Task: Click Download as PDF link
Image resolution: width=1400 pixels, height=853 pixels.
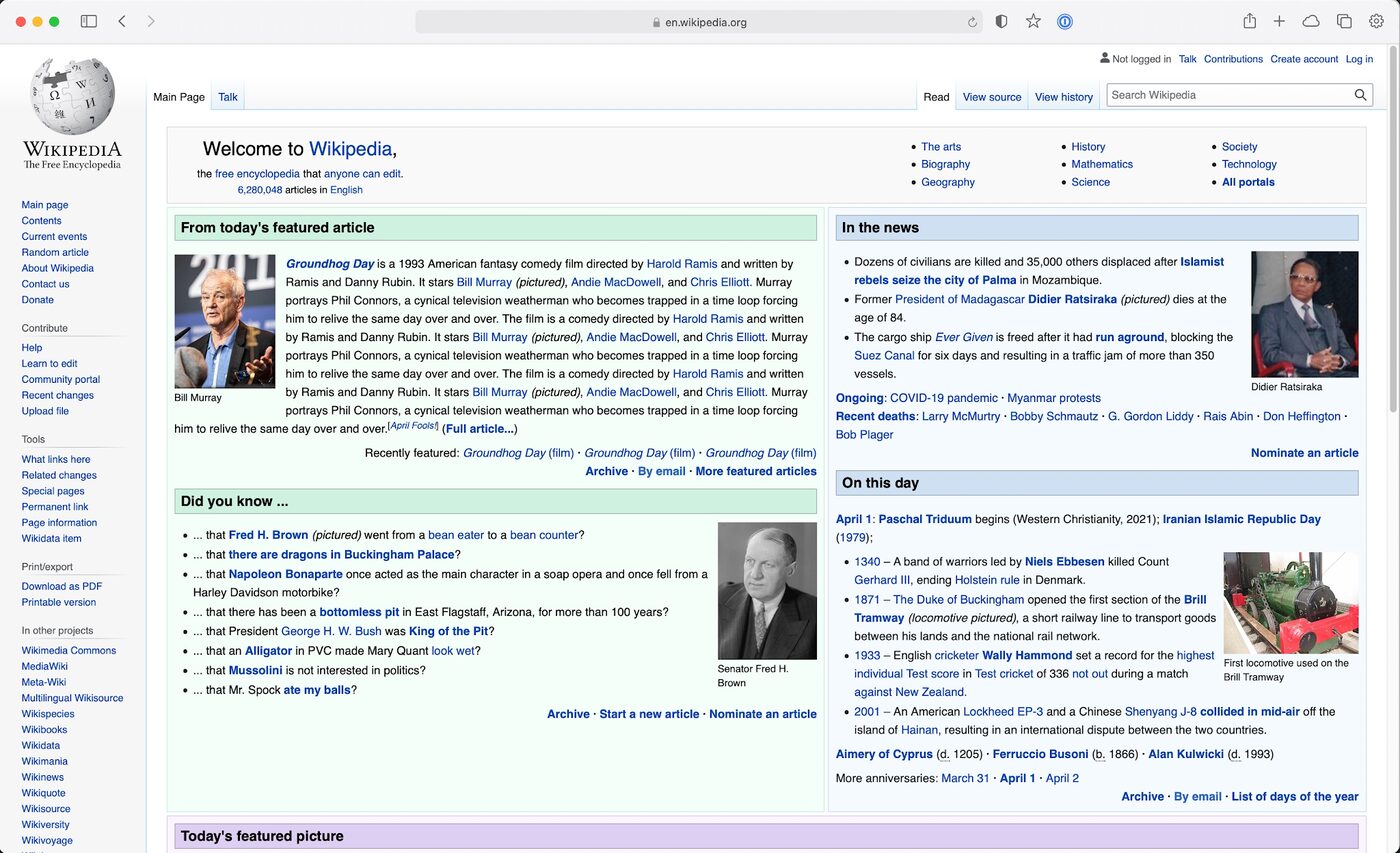Action: coord(62,586)
